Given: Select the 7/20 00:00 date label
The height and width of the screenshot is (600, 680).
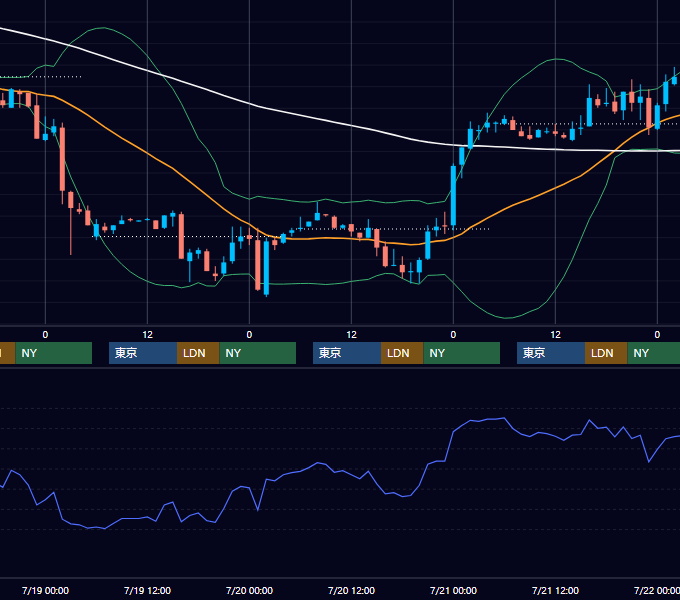Looking at the screenshot, I should pyautogui.click(x=249, y=590).
